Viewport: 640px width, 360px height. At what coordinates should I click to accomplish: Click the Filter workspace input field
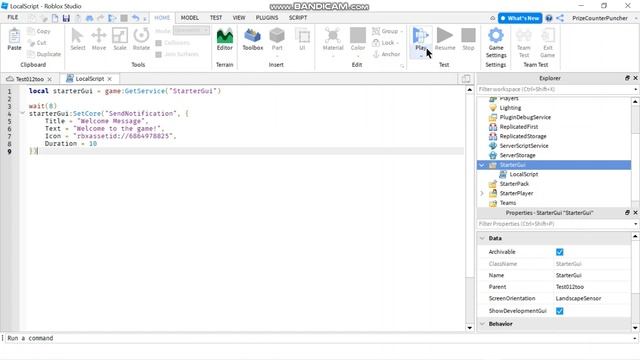(x=554, y=89)
